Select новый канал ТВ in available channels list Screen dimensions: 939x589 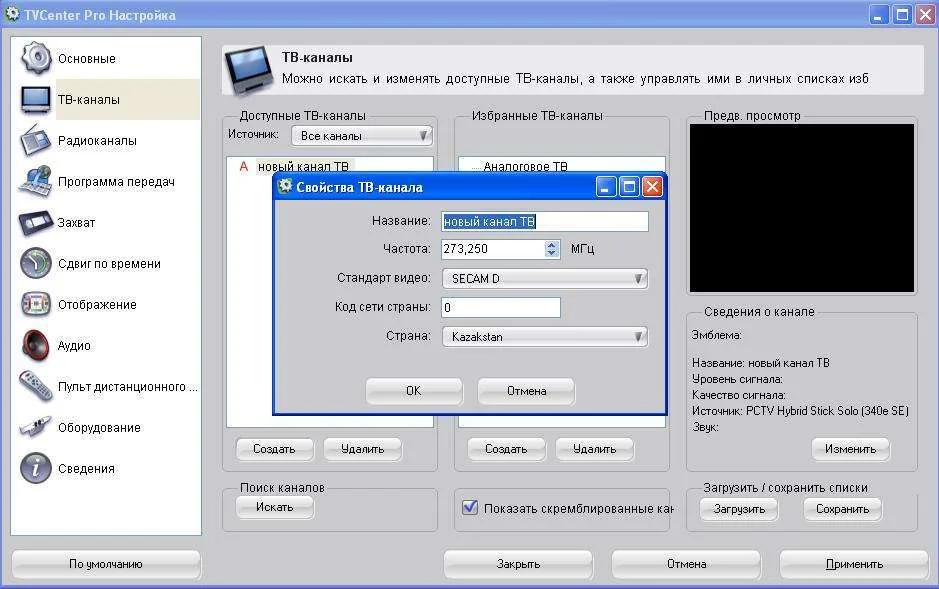click(303, 166)
